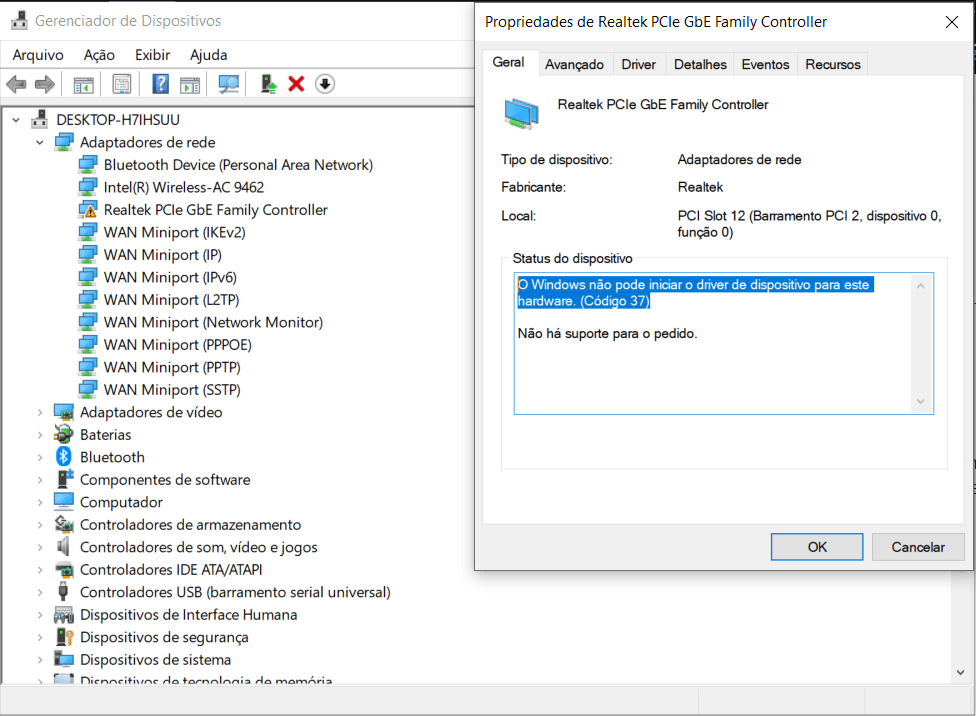Open the Ajuda menu

[209, 55]
